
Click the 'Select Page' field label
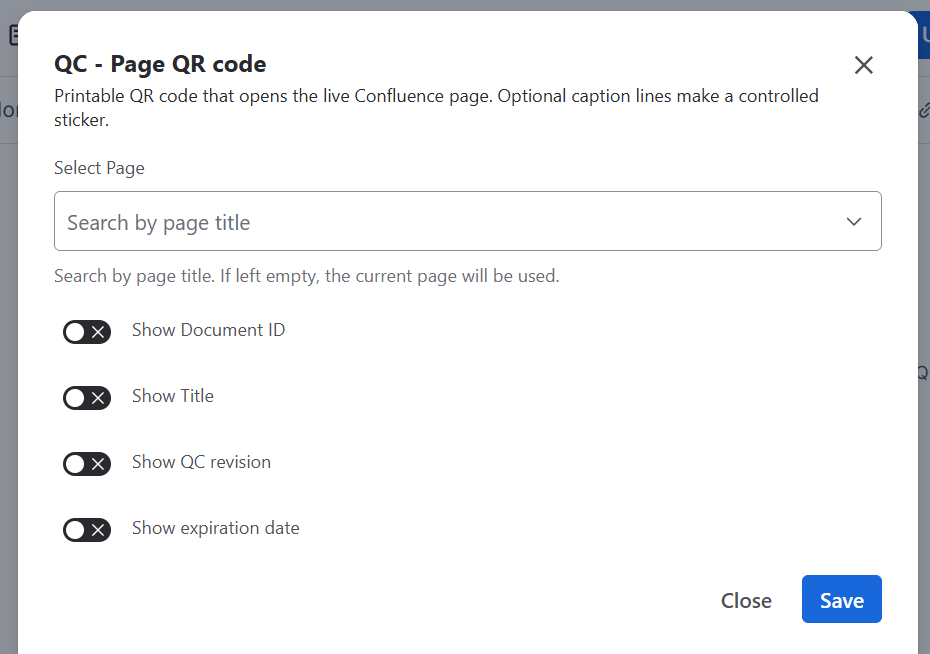point(99,168)
